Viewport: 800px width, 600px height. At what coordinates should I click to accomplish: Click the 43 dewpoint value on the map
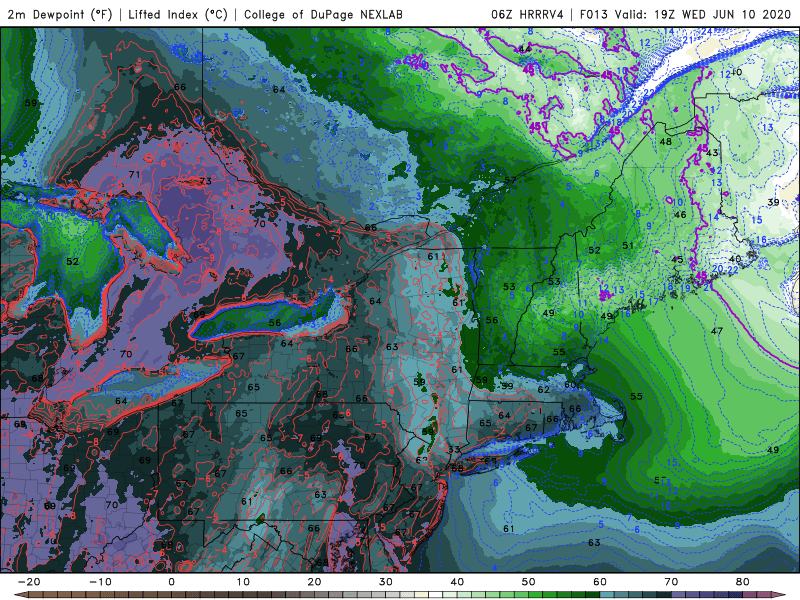coord(712,153)
